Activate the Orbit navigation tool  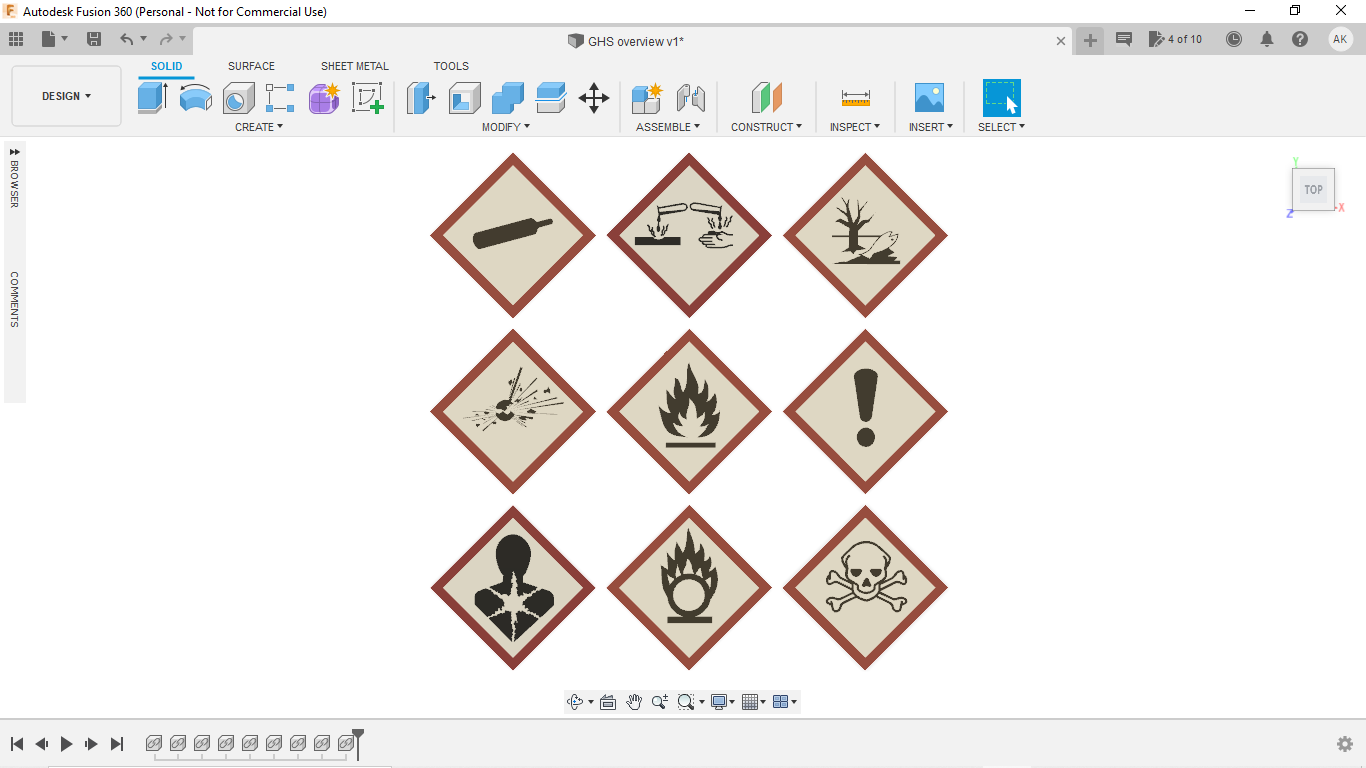[x=575, y=702]
